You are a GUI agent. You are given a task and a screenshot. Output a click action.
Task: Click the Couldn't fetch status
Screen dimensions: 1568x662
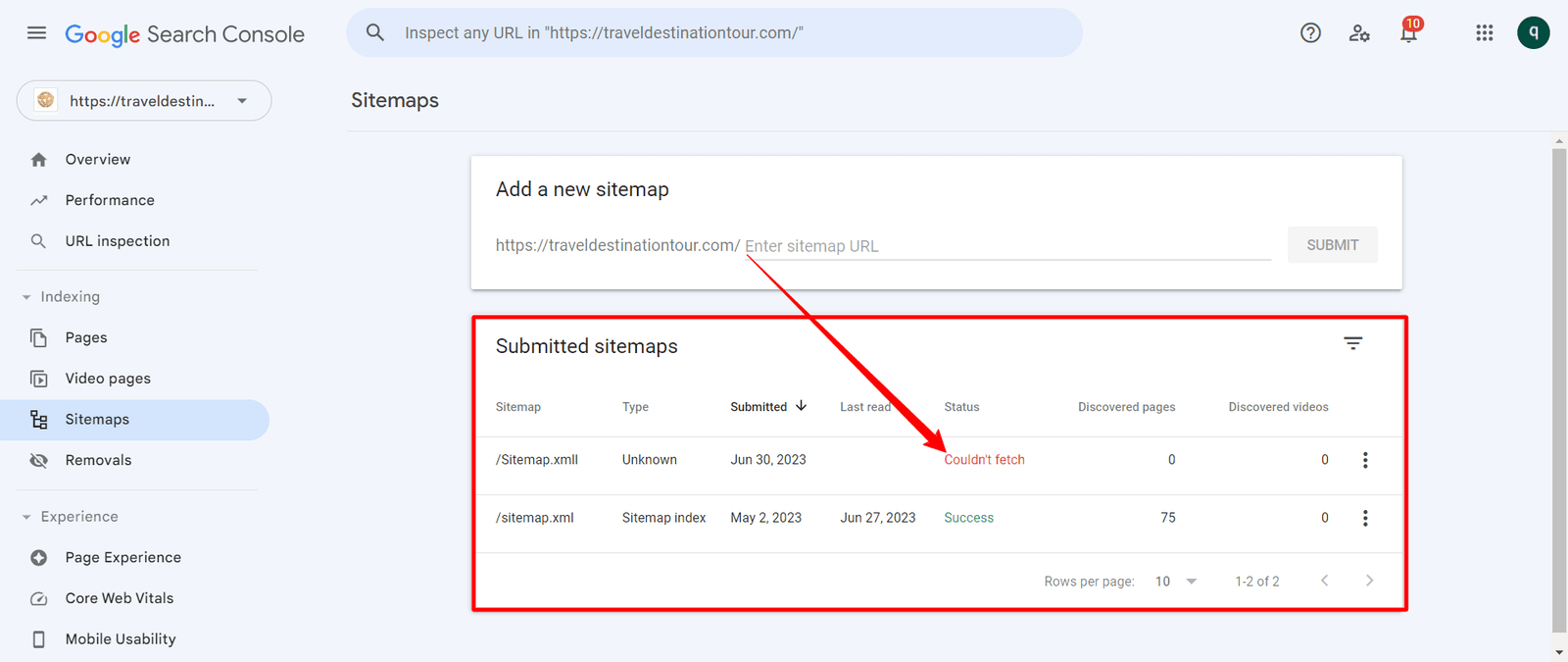coord(984,459)
